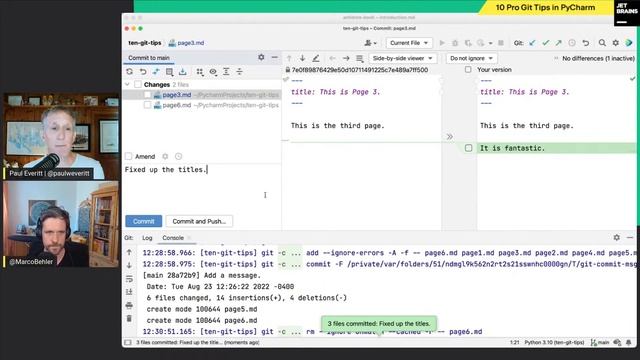Image resolution: width=640 pixels, height=360 pixels.
Task: Open Git tool window settings gear
Action: [x=616, y=238]
